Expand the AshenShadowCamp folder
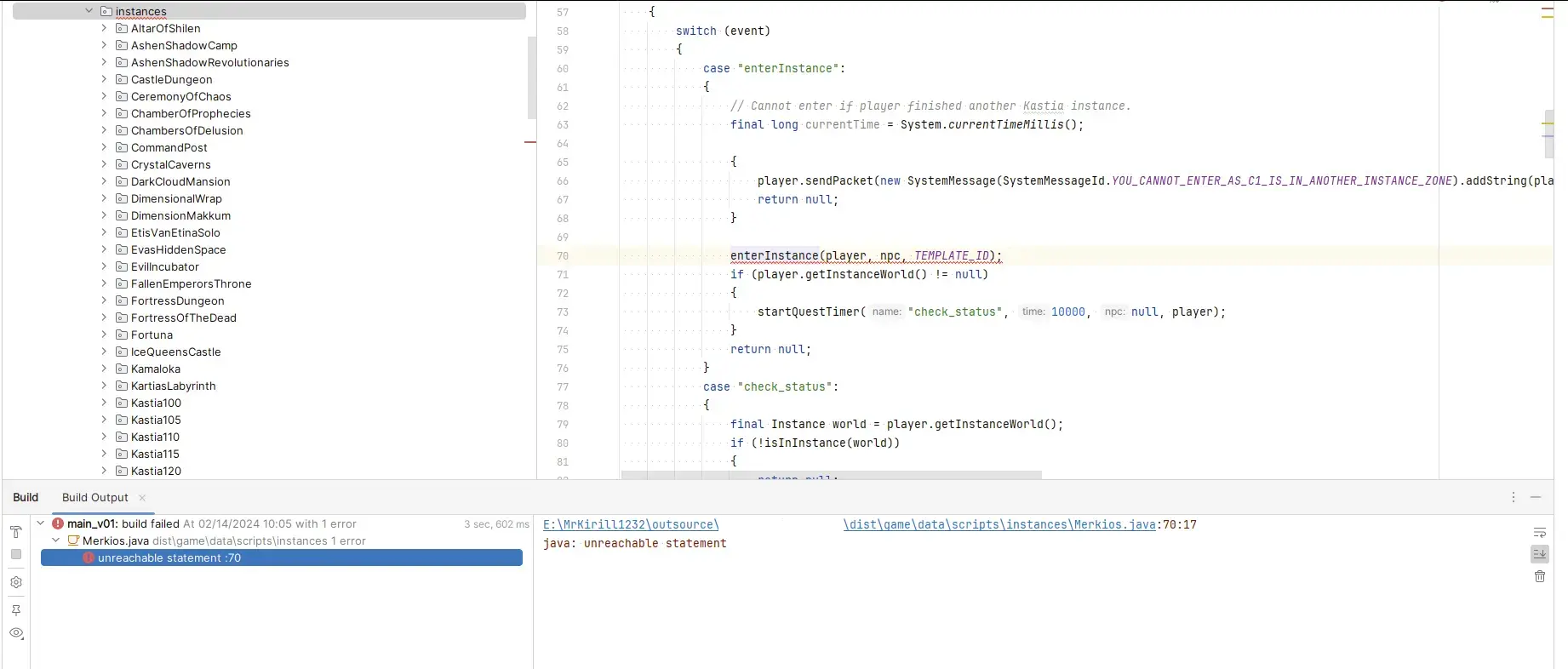 click(105, 45)
